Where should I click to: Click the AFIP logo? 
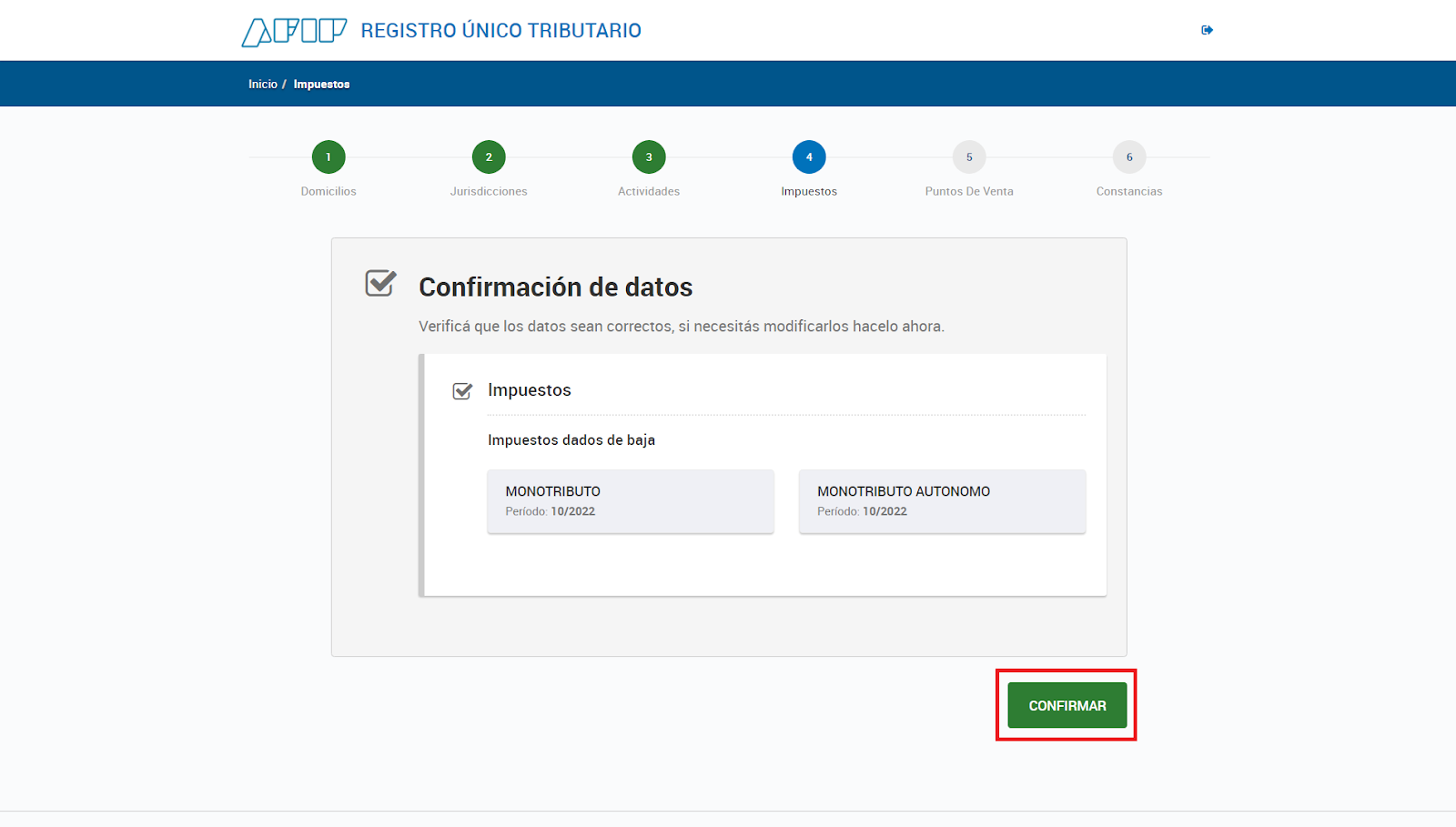point(294,31)
